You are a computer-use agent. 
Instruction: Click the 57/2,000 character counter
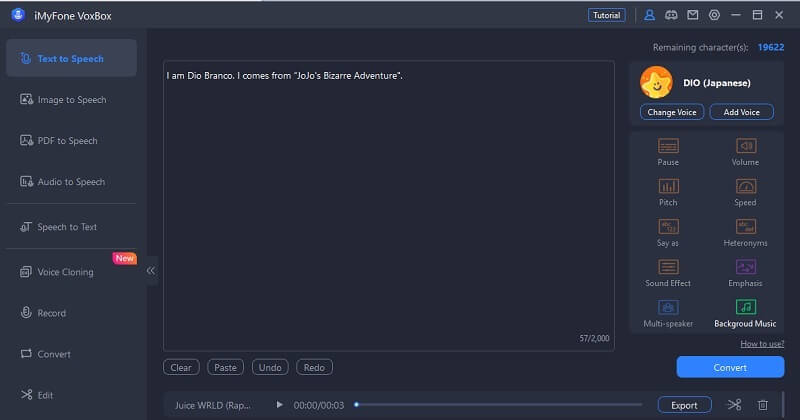[594, 338]
